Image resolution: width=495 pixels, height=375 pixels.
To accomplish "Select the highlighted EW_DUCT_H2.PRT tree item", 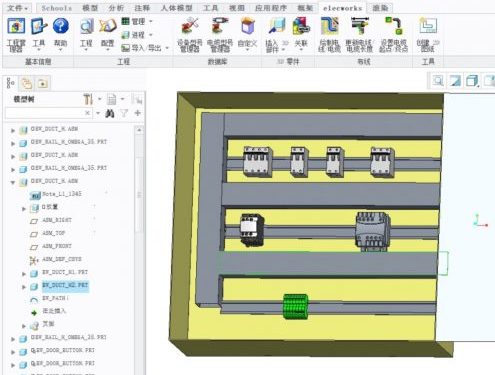I will (x=65, y=285).
